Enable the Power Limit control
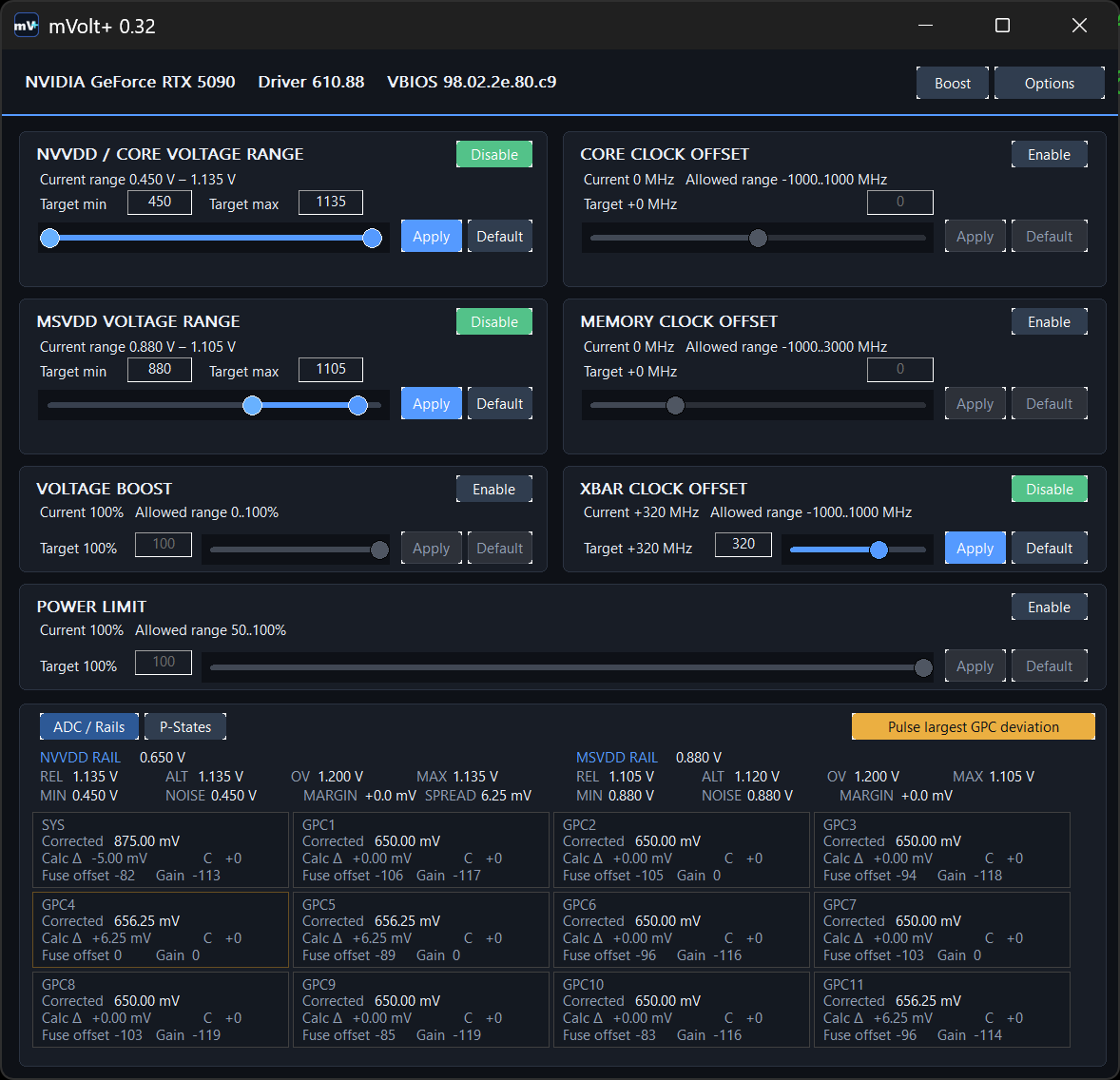The image size is (1120, 1080). click(x=1049, y=607)
